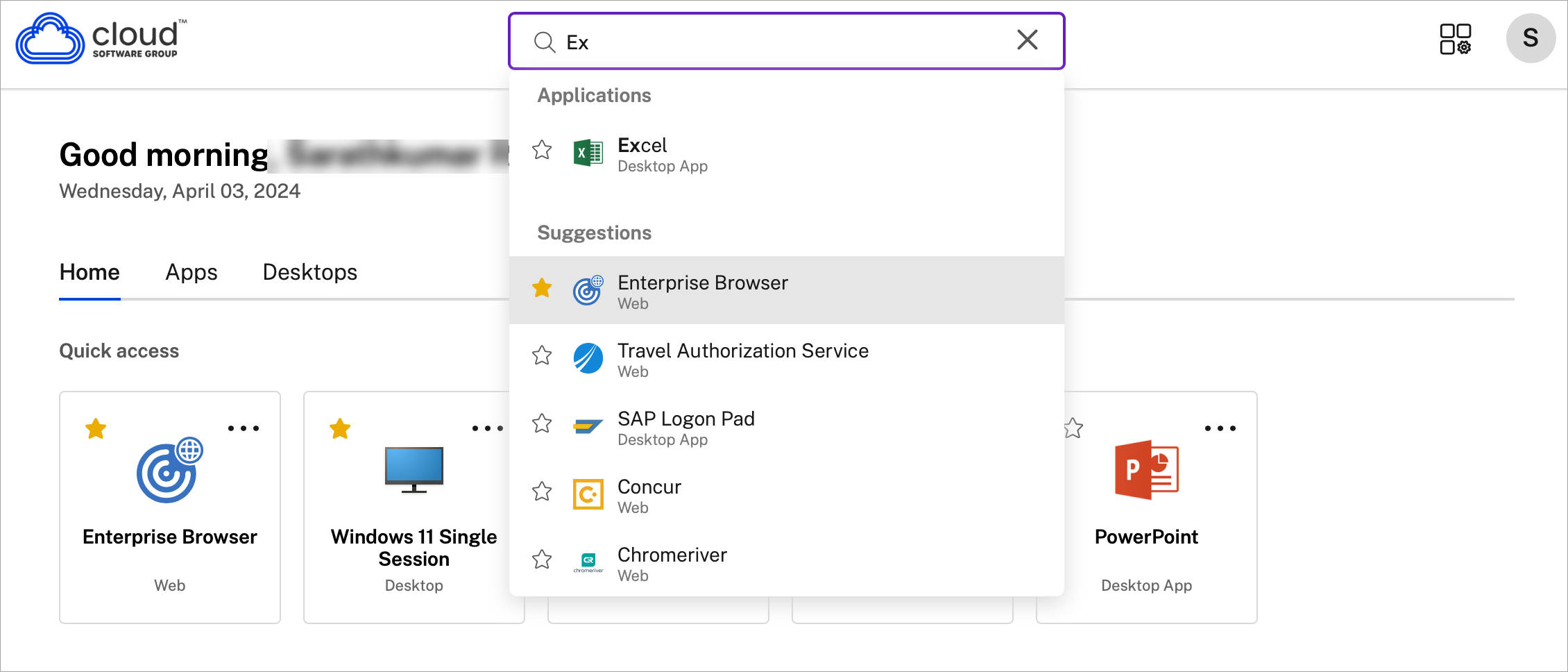
Task: Clear the search field with the X
Action: 1028,40
